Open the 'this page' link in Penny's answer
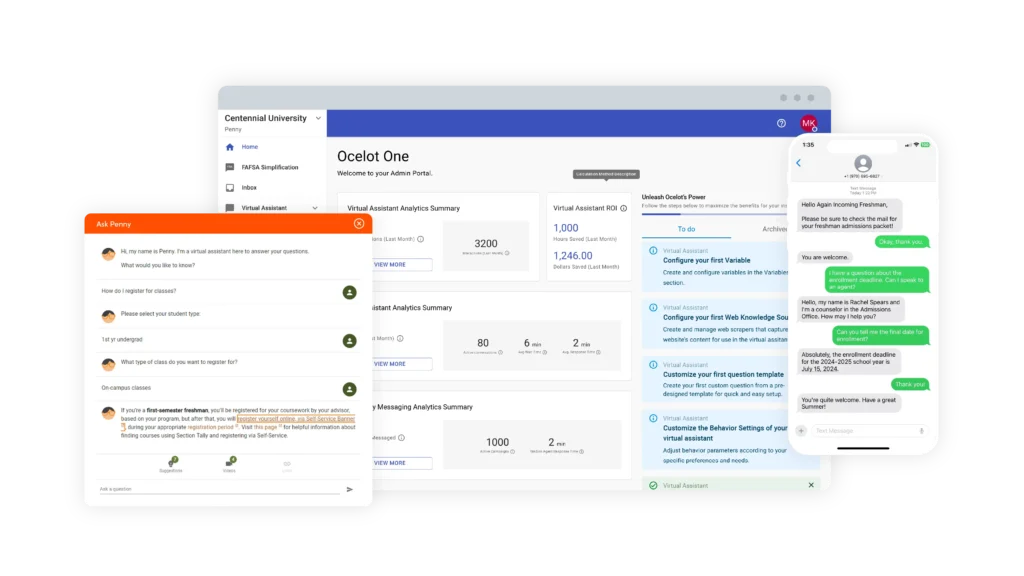This screenshot has height=576, width=1024. 265,427
